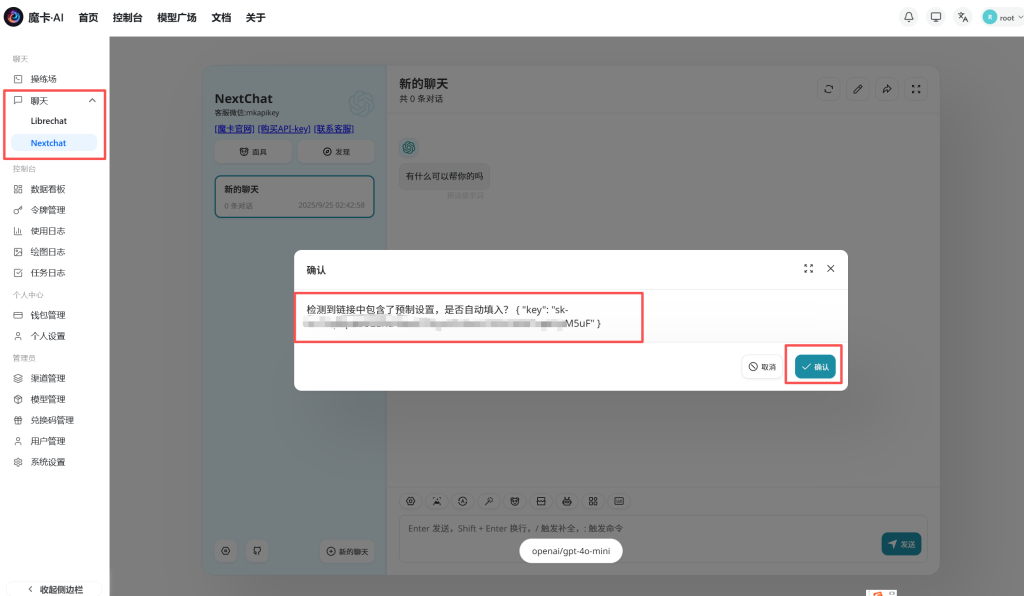Select Librechat under 聊天
The height and width of the screenshot is (596, 1024).
49,121
